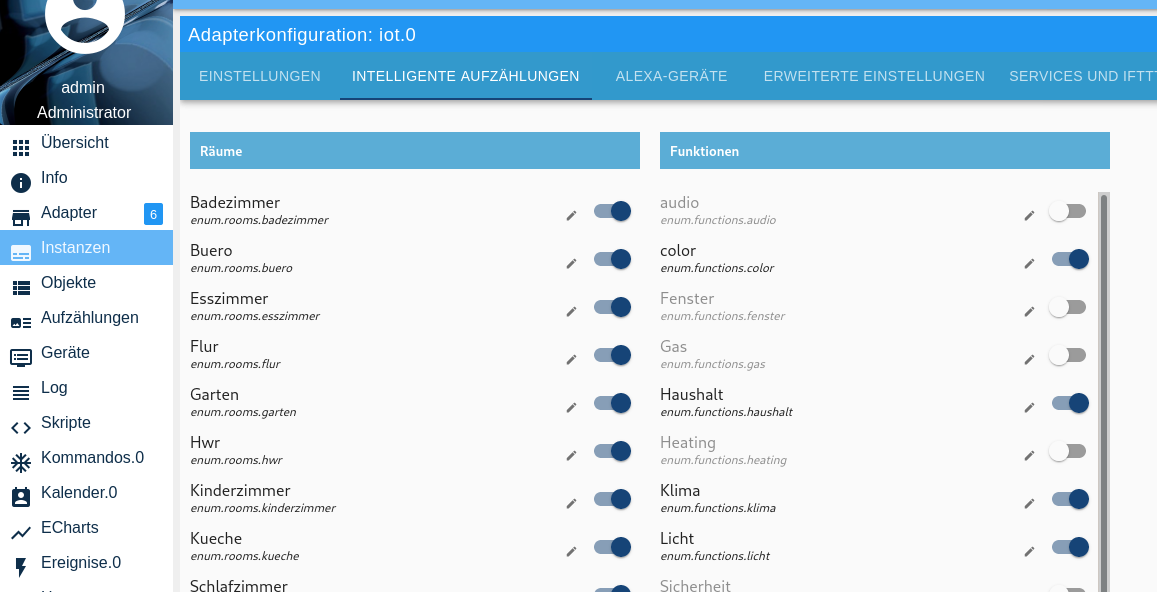Toggle the Flur room switch
This screenshot has width=1157, height=592.
(612, 355)
